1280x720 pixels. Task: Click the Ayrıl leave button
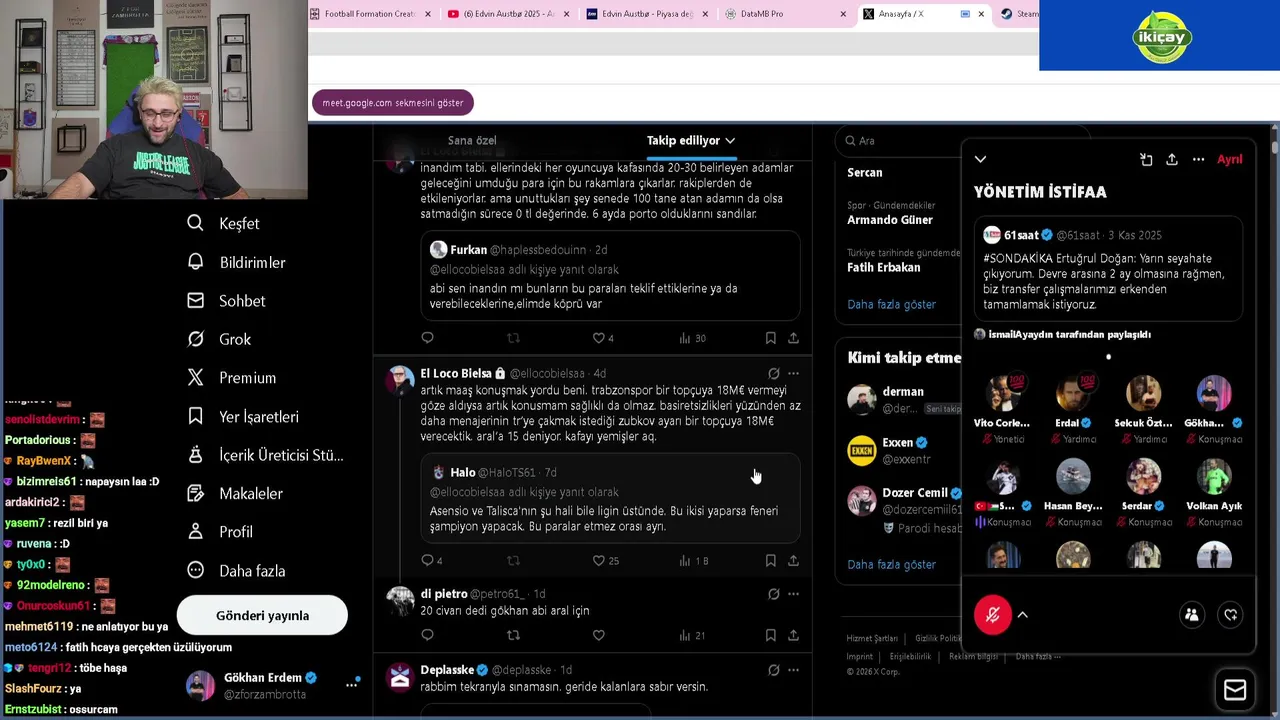(x=1229, y=159)
